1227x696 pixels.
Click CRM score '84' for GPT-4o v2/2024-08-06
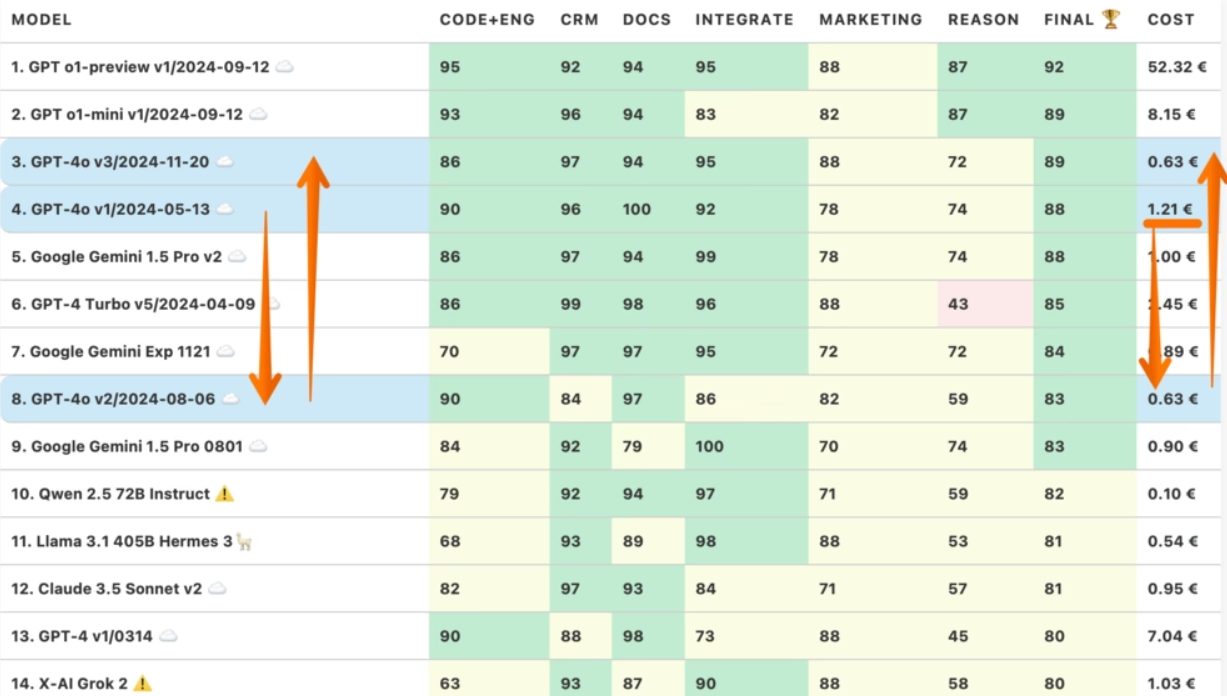[x=570, y=399]
